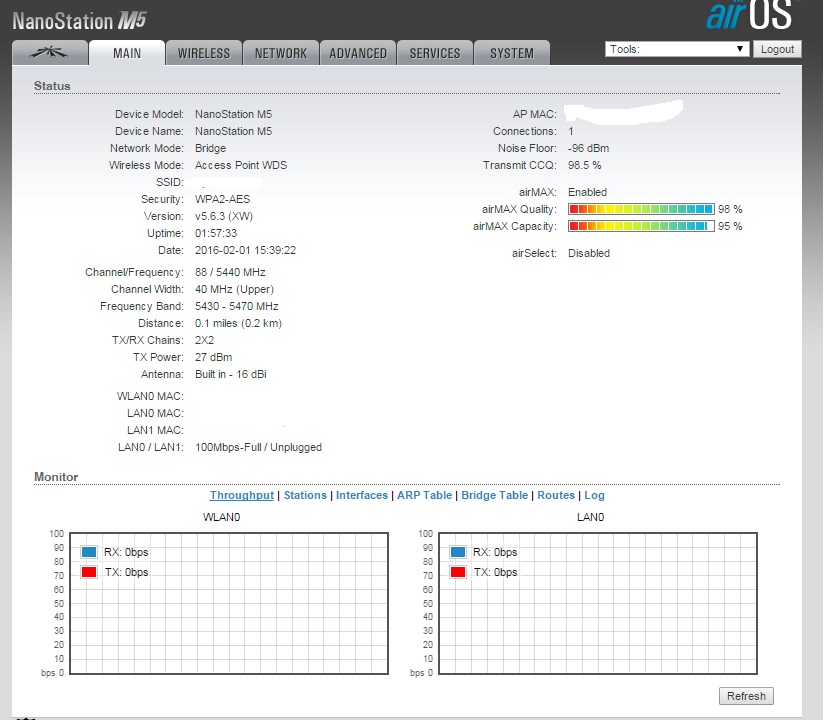Click the airMAX Quality 98 % value
This screenshot has width=826, height=720.
(730, 209)
